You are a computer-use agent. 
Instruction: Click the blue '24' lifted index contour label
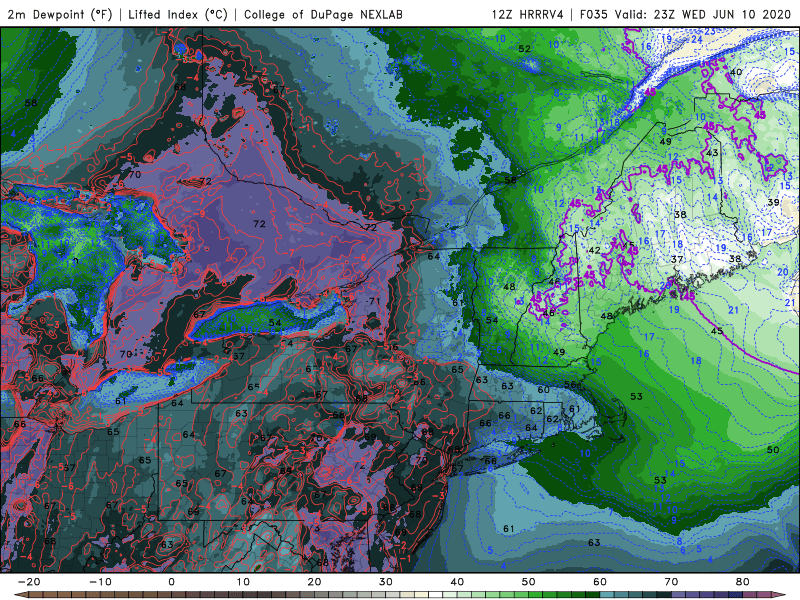[697, 39]
